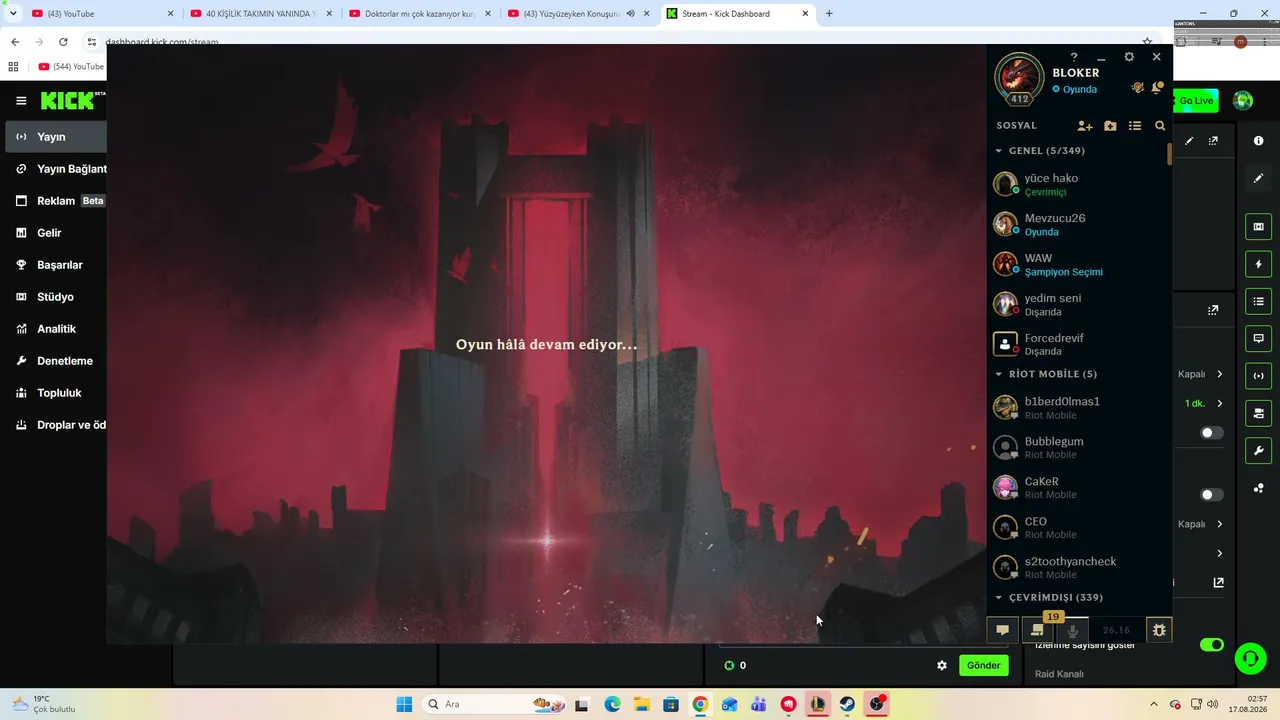Click the friends list scrollbar thumb

click(x=1169, y=154)
